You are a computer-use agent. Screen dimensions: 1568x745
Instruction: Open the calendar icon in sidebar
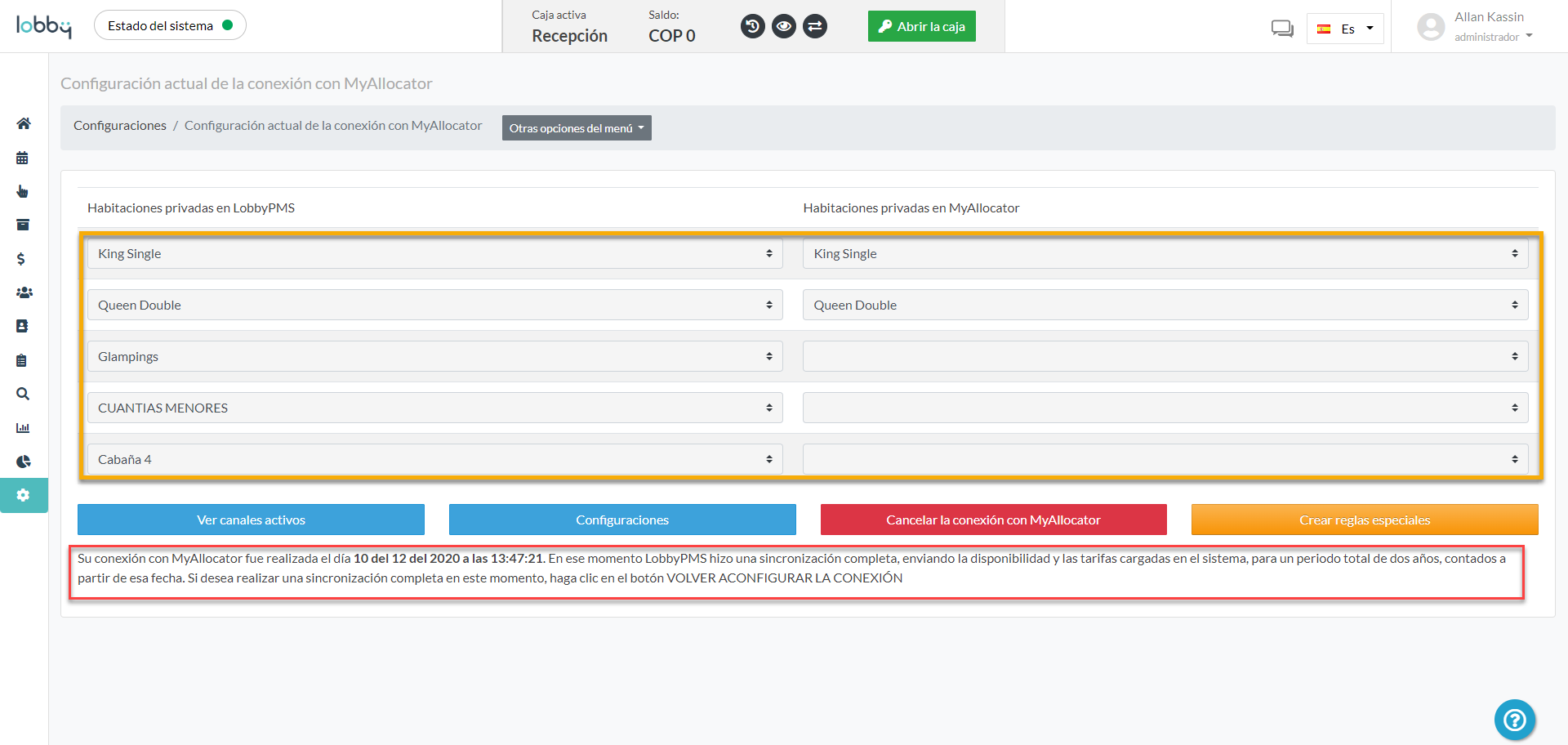[x=22, y=158]
